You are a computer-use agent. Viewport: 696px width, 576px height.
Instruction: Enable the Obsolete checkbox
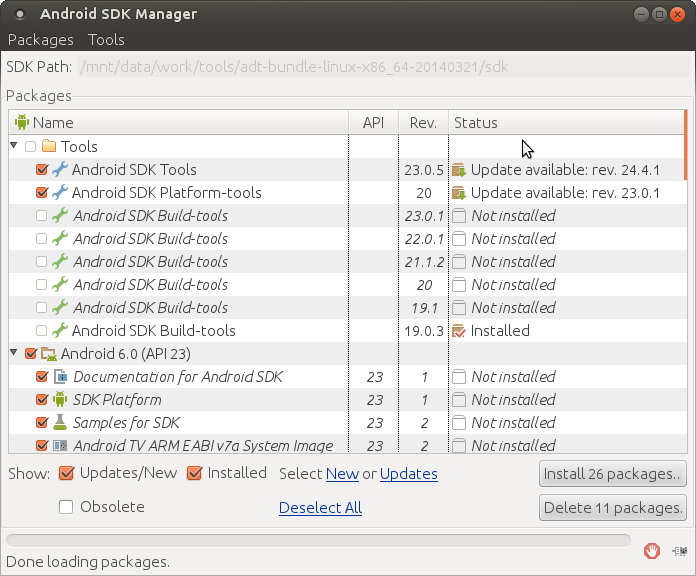66,507
